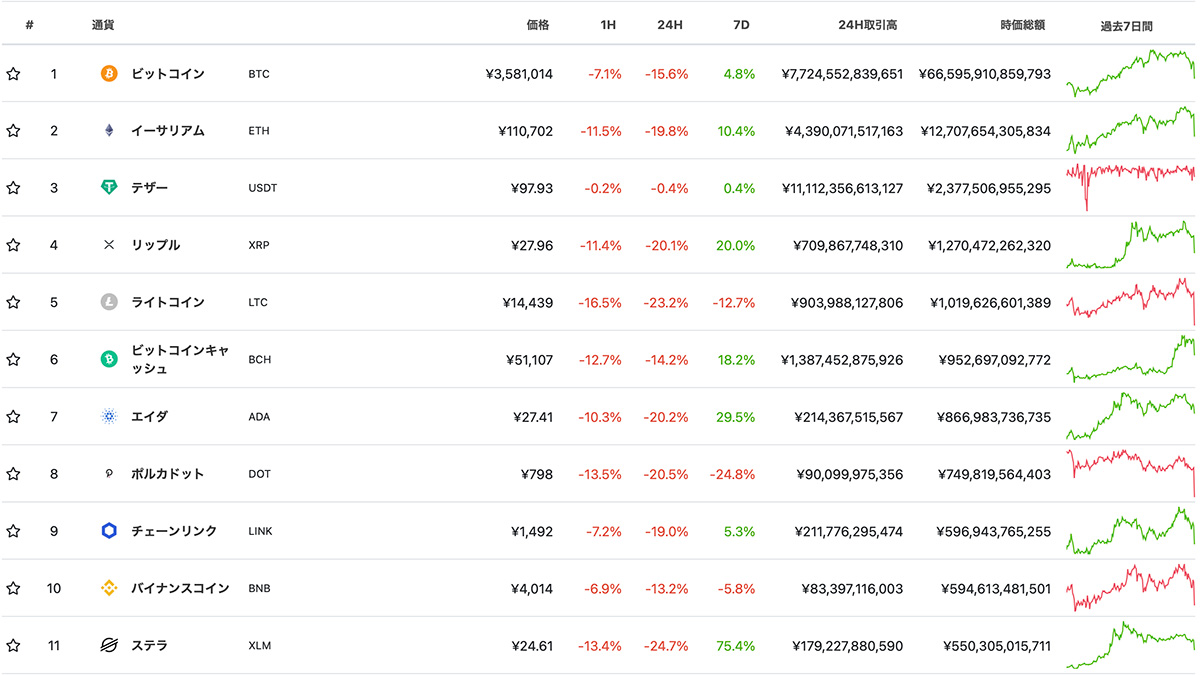Image resolution: width=1200 pixels, height=675 pixels.
Task: Open the ビットコインキャッシュ coin page
Action: [180, 360]
